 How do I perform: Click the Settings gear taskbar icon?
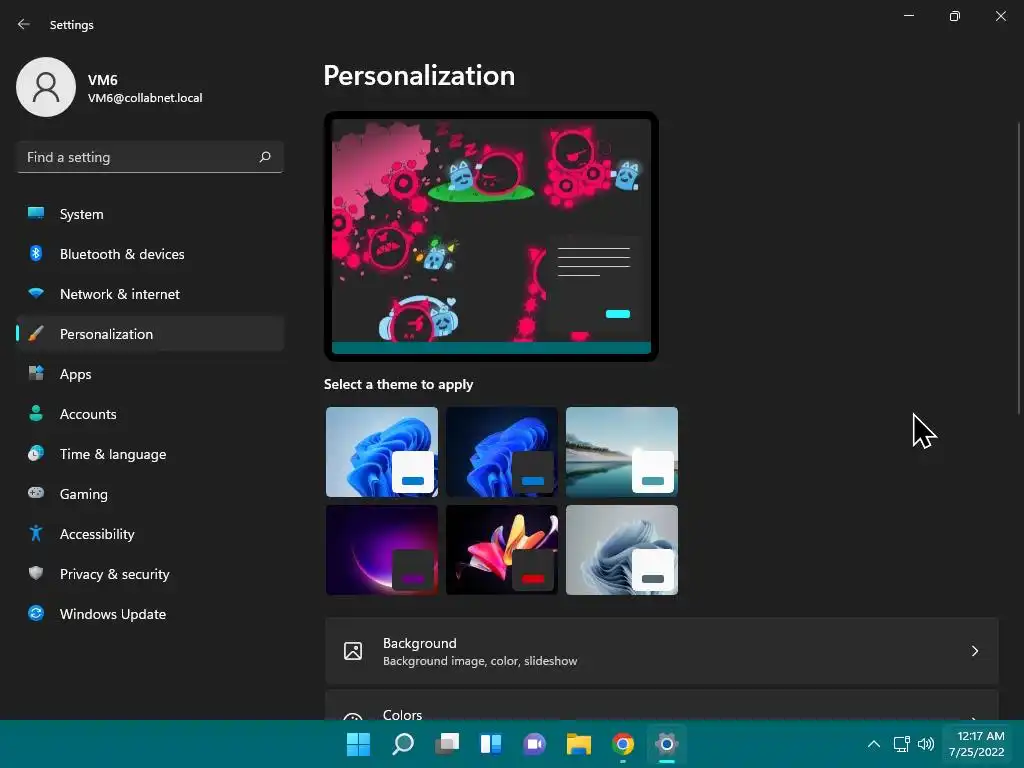667,744
